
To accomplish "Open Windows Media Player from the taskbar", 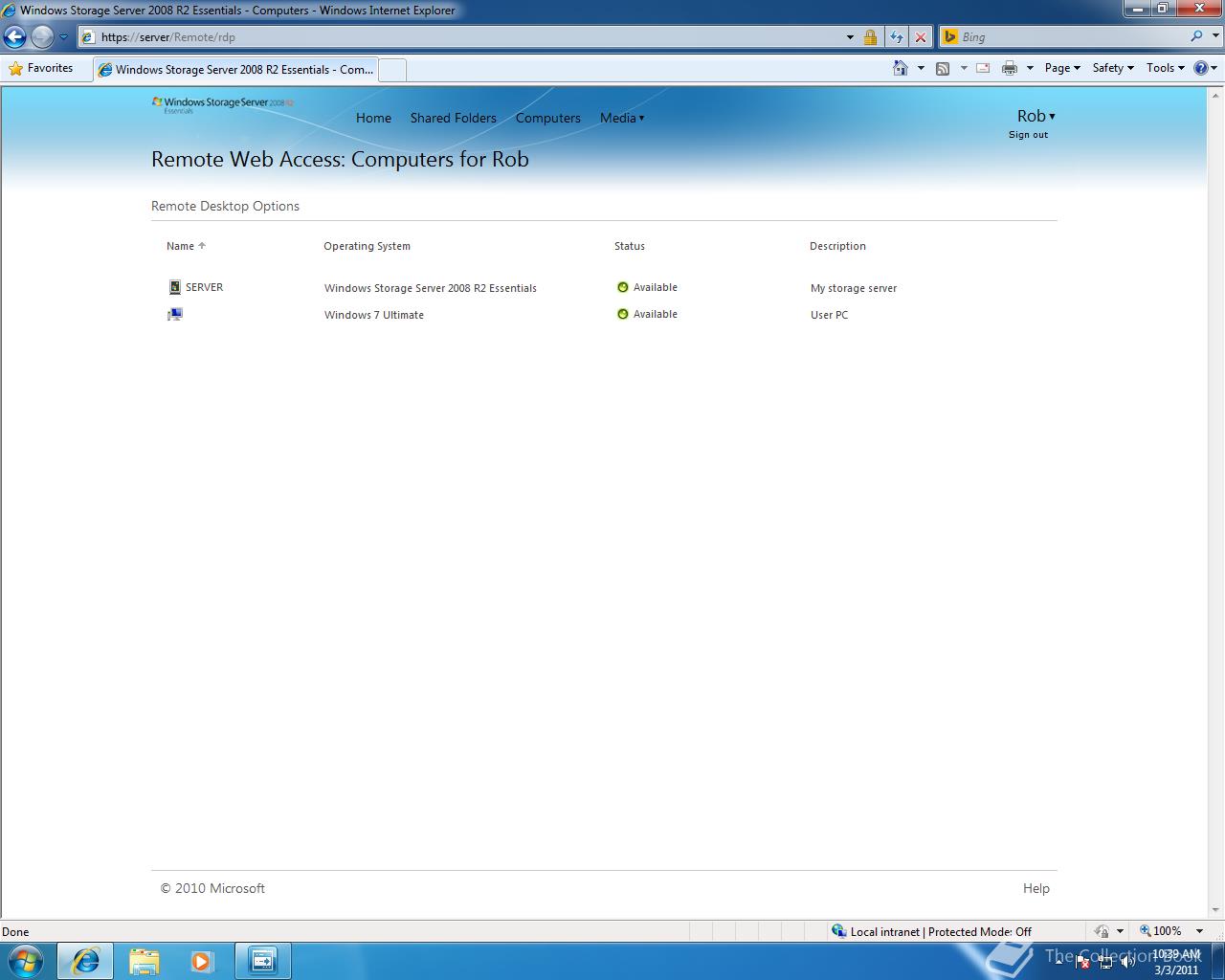I will click(202, 961).
